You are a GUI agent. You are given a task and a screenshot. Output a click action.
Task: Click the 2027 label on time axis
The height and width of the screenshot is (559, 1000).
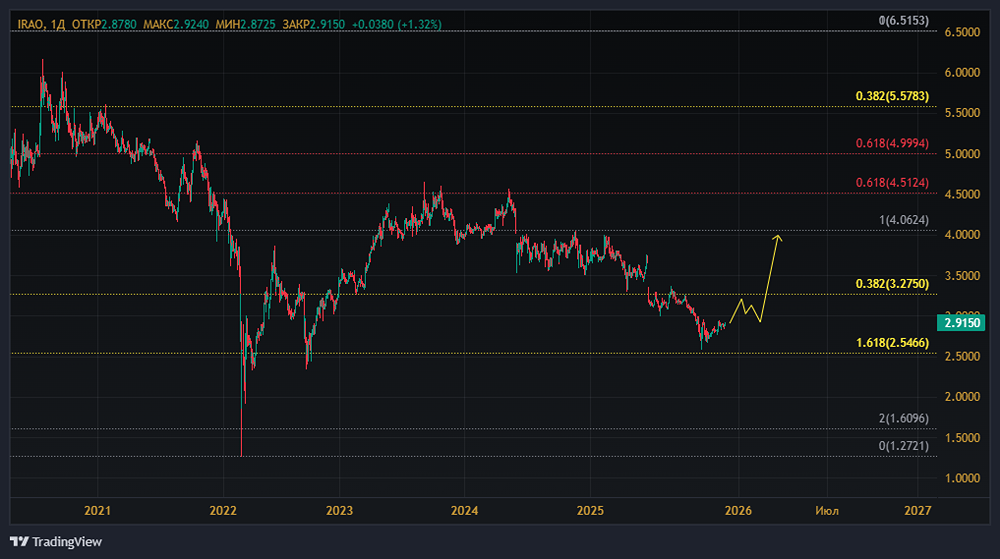pyautogui.click(x=918, y=511)
